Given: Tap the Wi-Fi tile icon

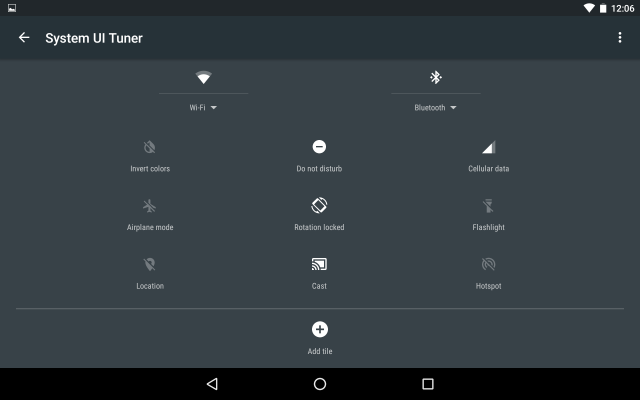Looking at the screenshot, I should 203,77.
